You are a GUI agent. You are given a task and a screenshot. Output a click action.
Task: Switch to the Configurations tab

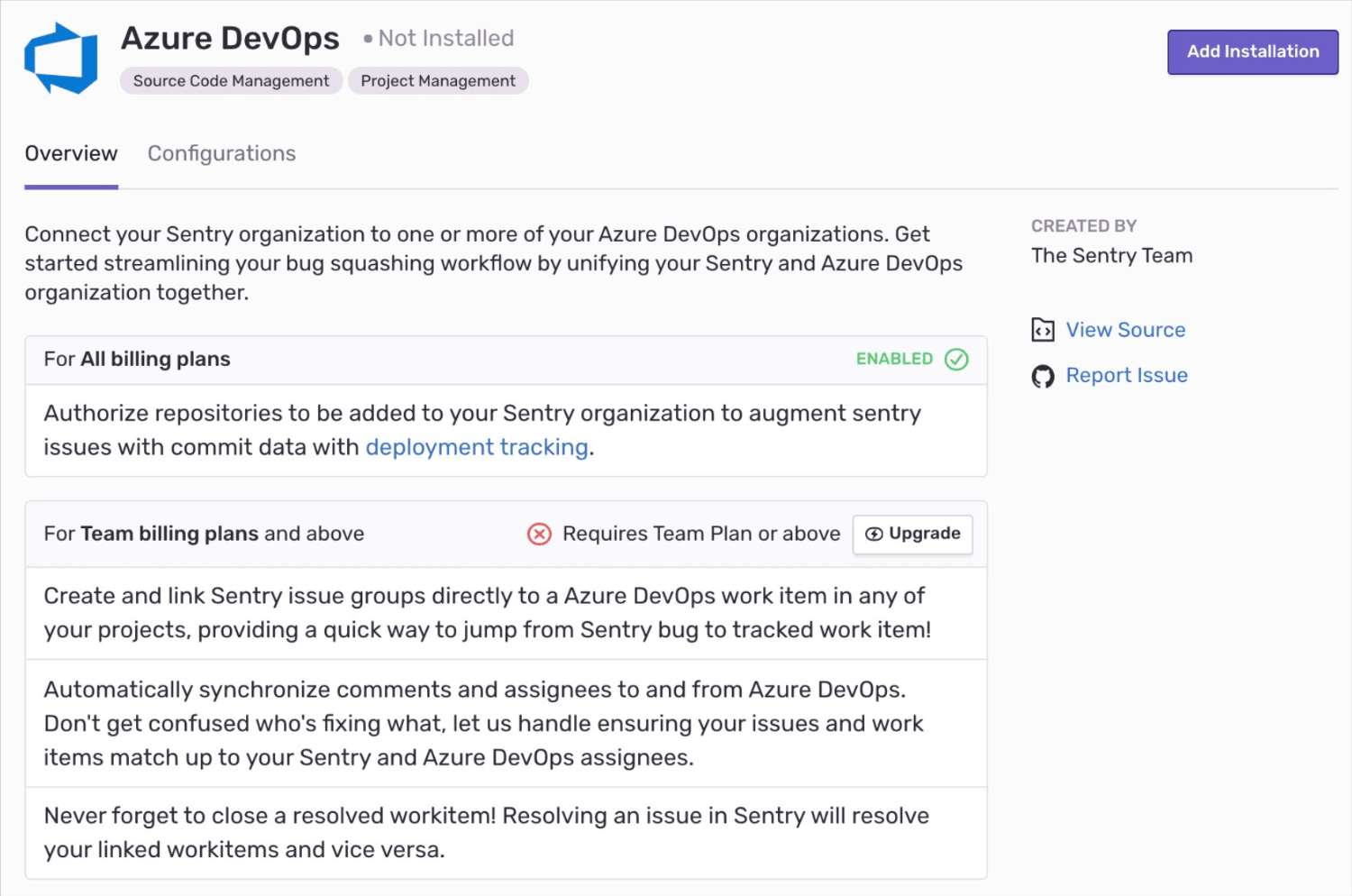click(221, 153)
